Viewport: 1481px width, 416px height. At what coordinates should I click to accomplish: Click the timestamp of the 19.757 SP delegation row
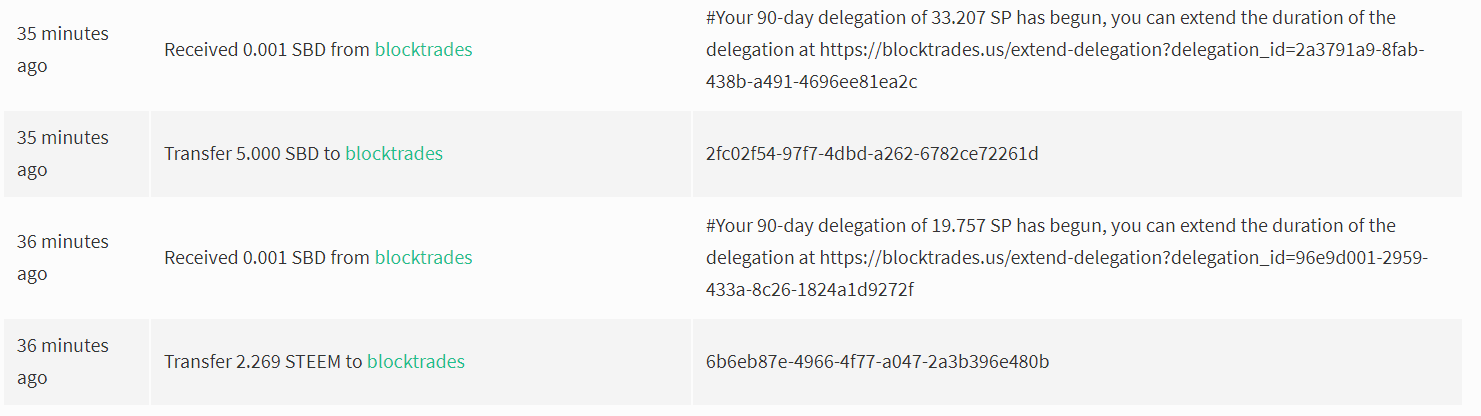click(x=62, y=257)
